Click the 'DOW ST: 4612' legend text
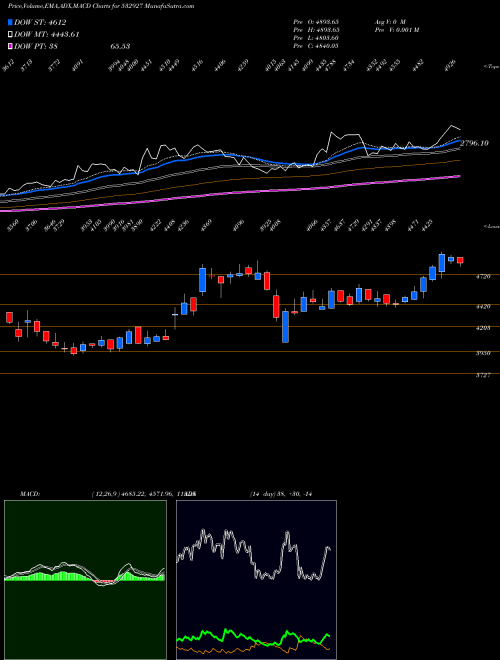The height and width of the screenshot is (660, 500). tap(40, 23)
